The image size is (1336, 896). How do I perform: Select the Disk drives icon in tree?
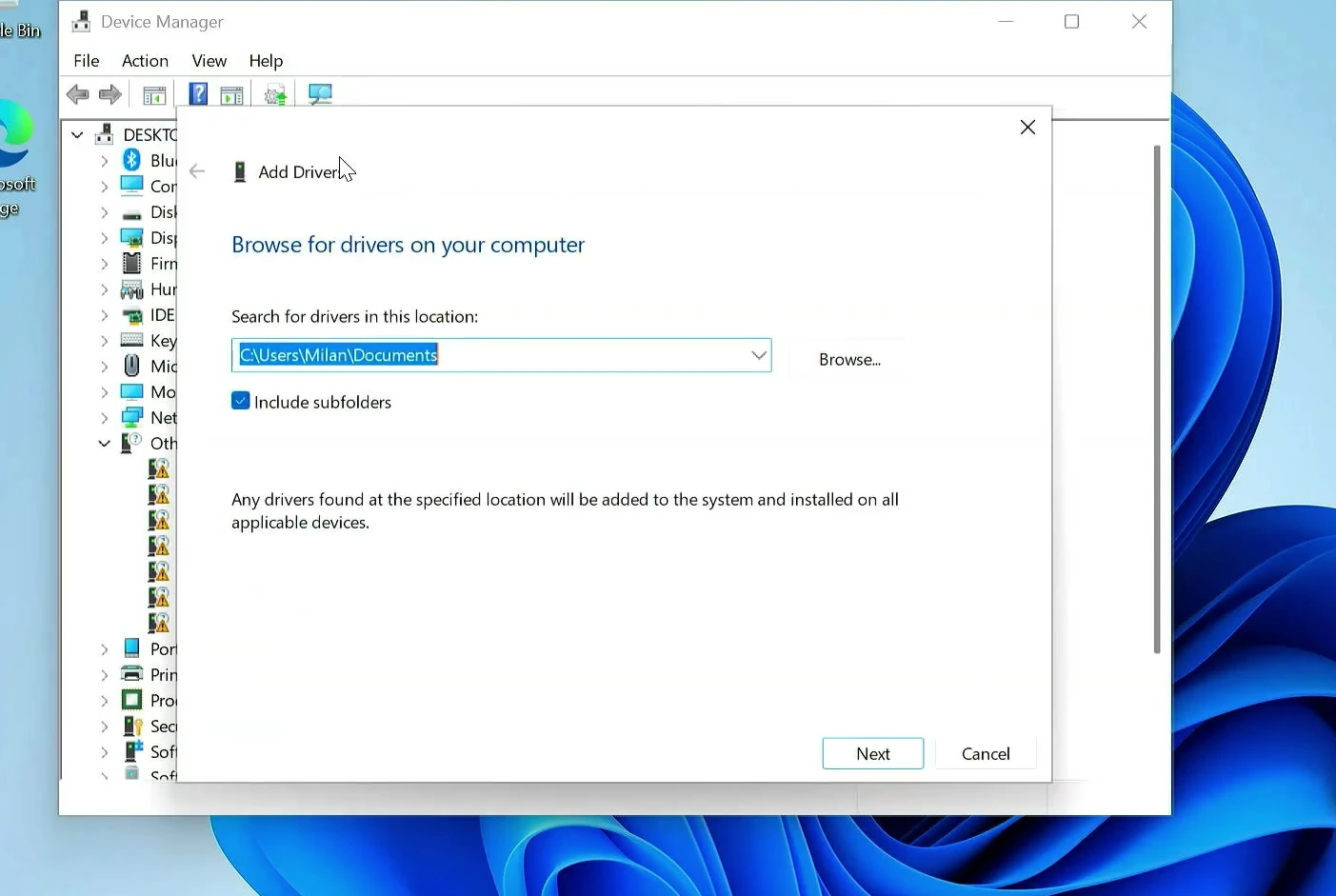[131, 212]
